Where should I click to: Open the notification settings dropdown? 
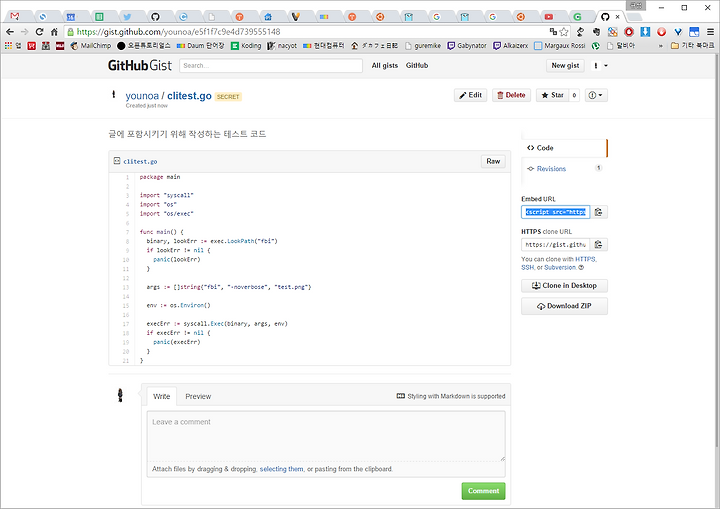pos(596,95)
